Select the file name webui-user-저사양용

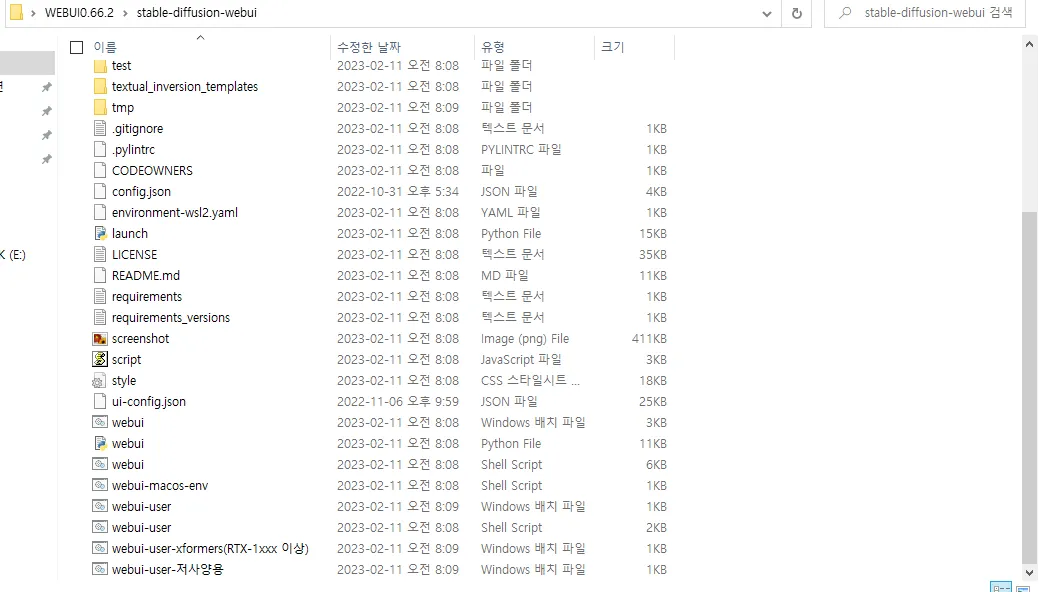coord(168,569)
